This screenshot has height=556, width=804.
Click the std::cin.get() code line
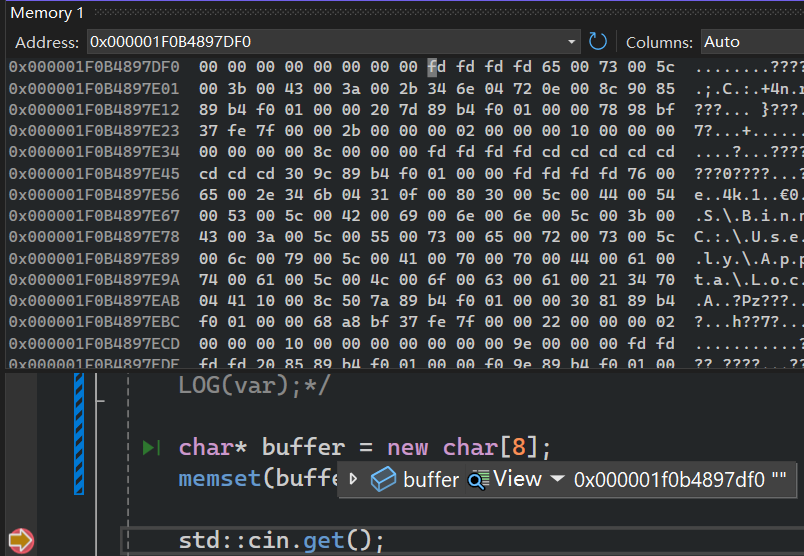(281, 541)
